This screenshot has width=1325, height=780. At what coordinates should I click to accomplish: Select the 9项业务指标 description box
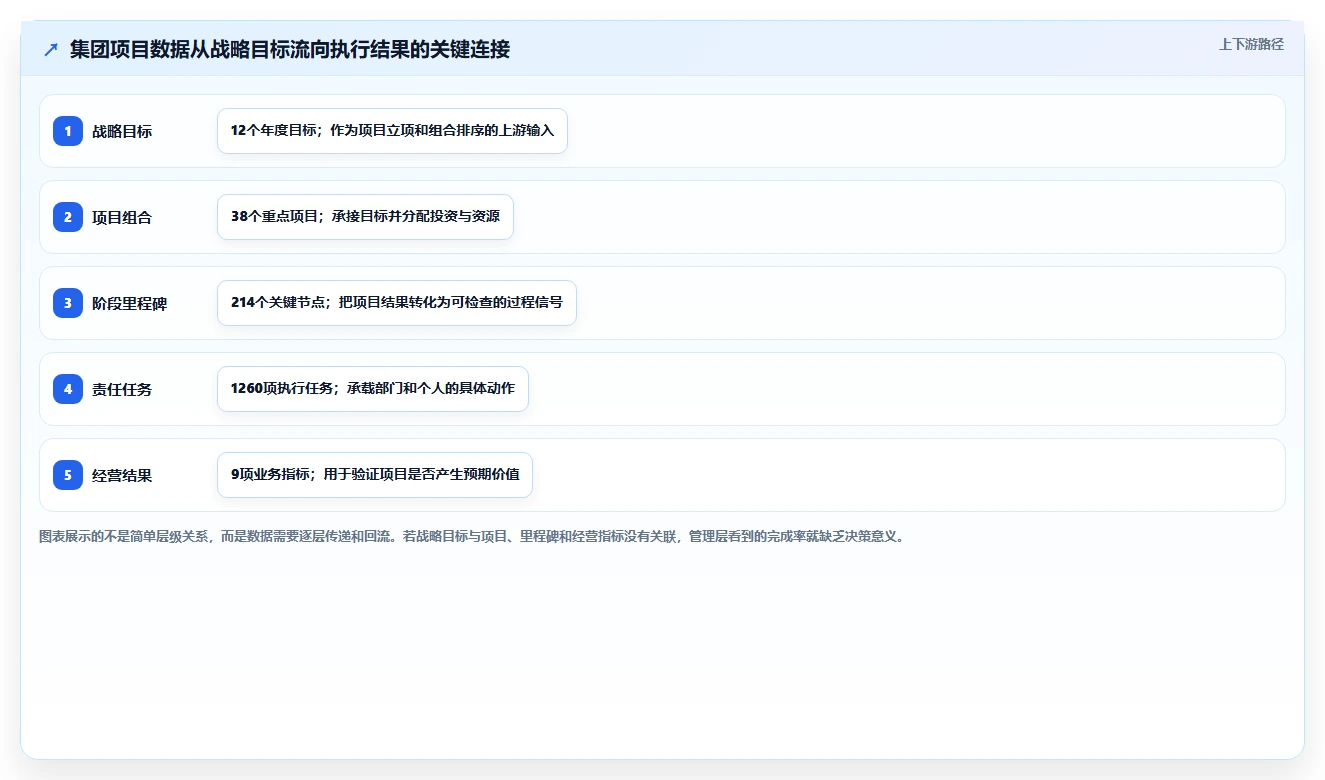pyautogui.click(x=375, y=475)
